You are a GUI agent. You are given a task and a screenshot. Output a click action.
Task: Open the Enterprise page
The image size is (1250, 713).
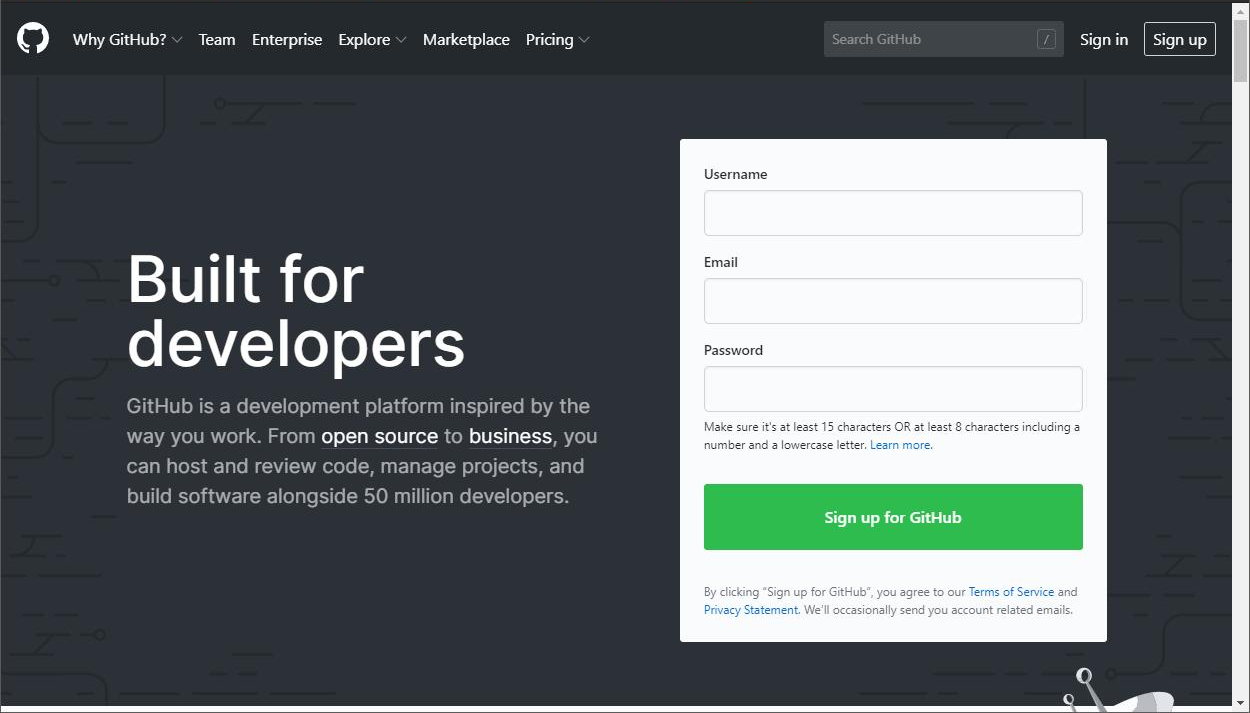click(x=287, y=40)
